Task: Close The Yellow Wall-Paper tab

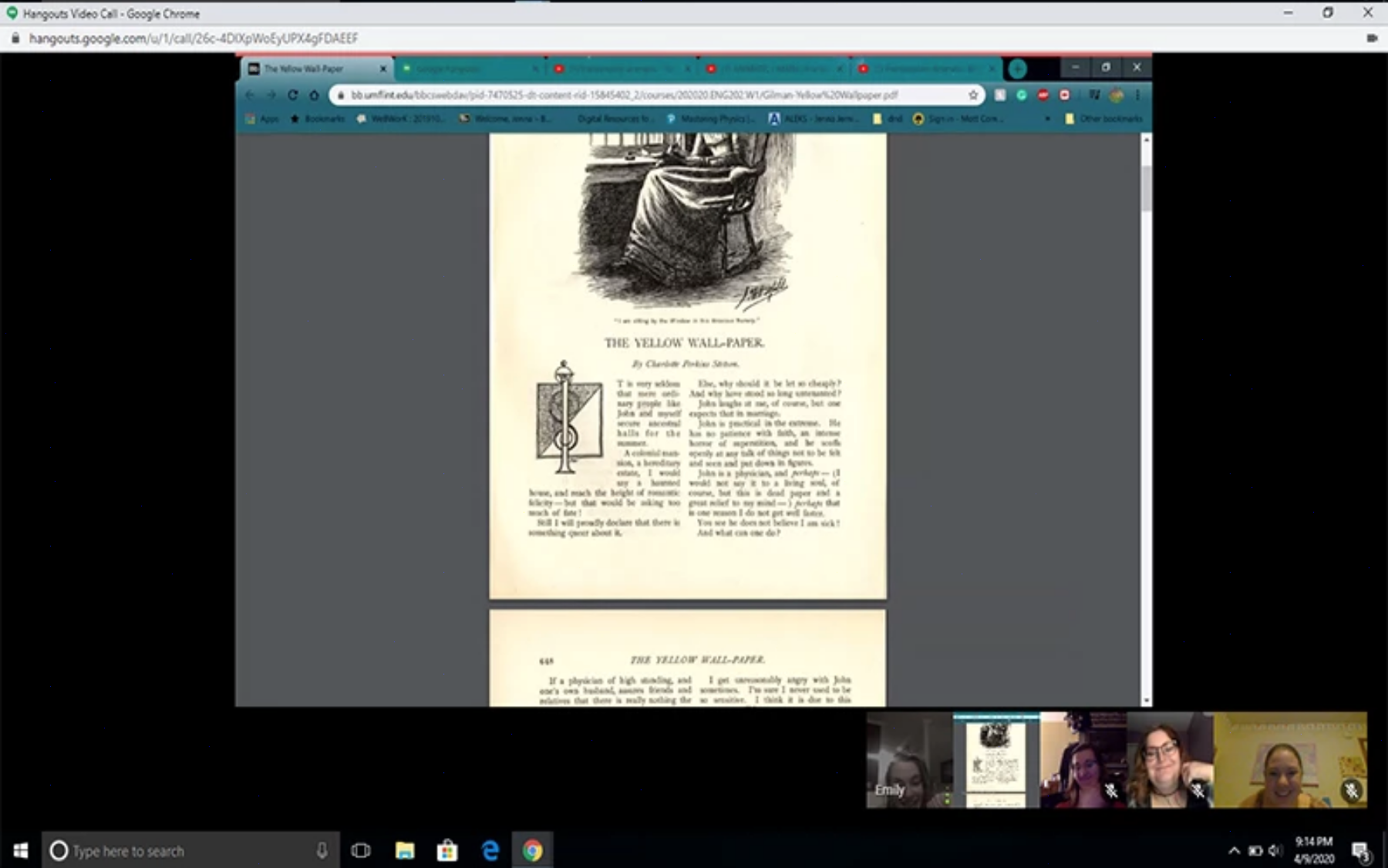Action: coord(383,69)
